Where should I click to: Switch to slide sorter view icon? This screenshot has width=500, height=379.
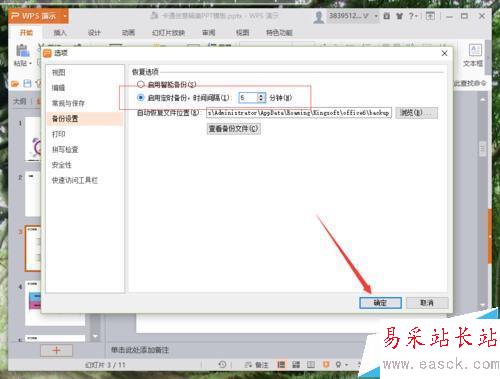[x=296, y=364]
